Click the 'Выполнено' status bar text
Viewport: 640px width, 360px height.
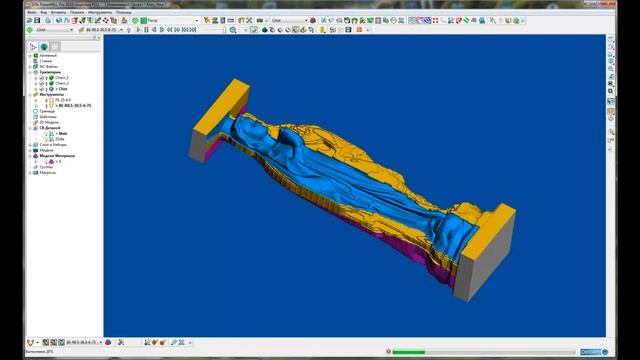pos(39,352)
